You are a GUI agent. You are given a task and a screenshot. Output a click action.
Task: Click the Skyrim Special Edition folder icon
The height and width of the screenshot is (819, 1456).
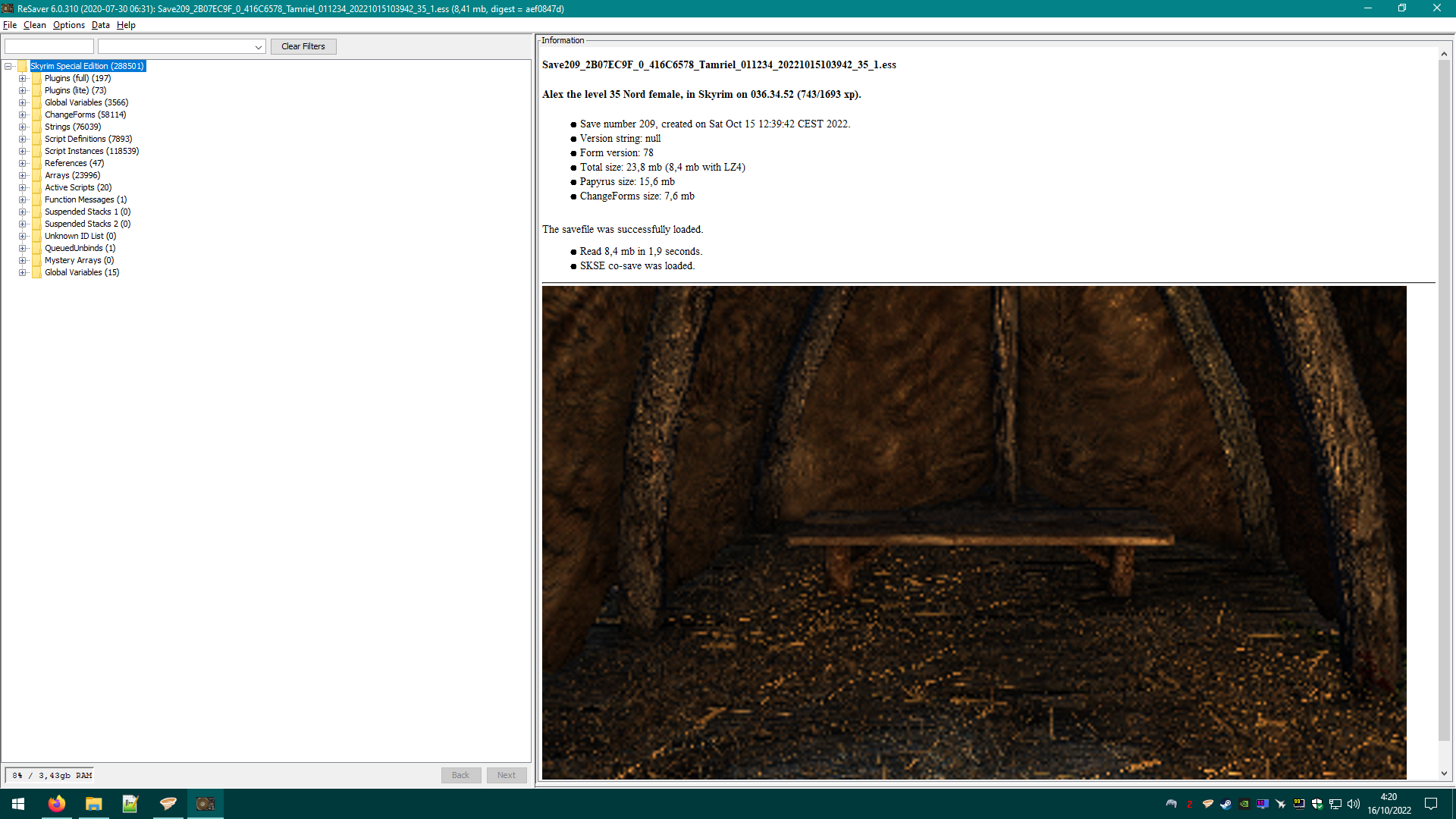click(x=22, y=66)
